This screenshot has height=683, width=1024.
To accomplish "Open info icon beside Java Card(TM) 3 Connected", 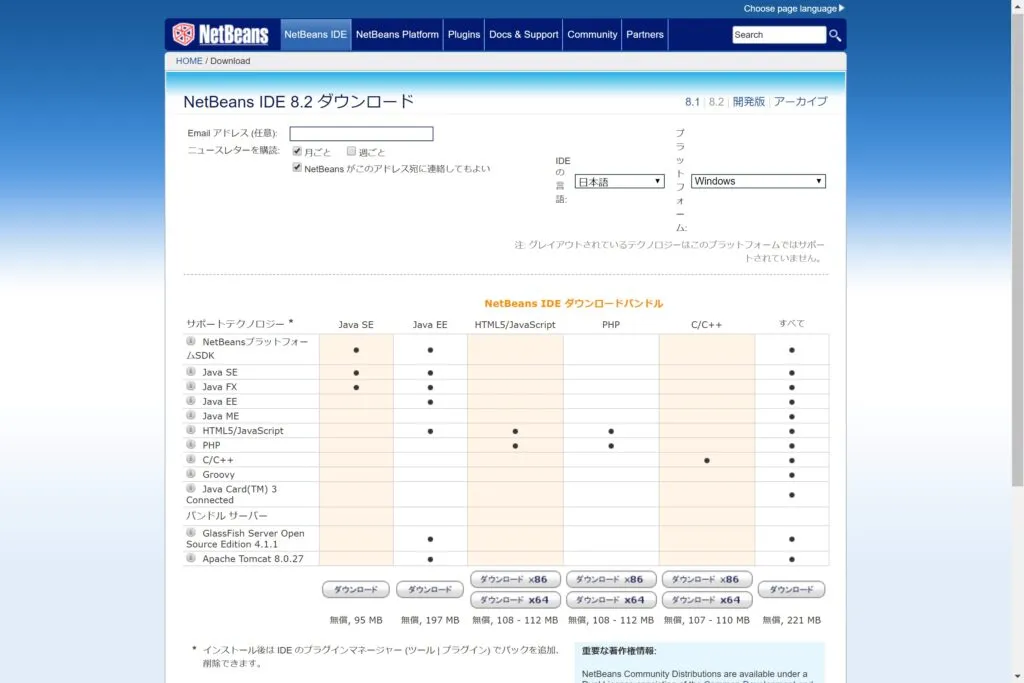I will tap(191, 488).
